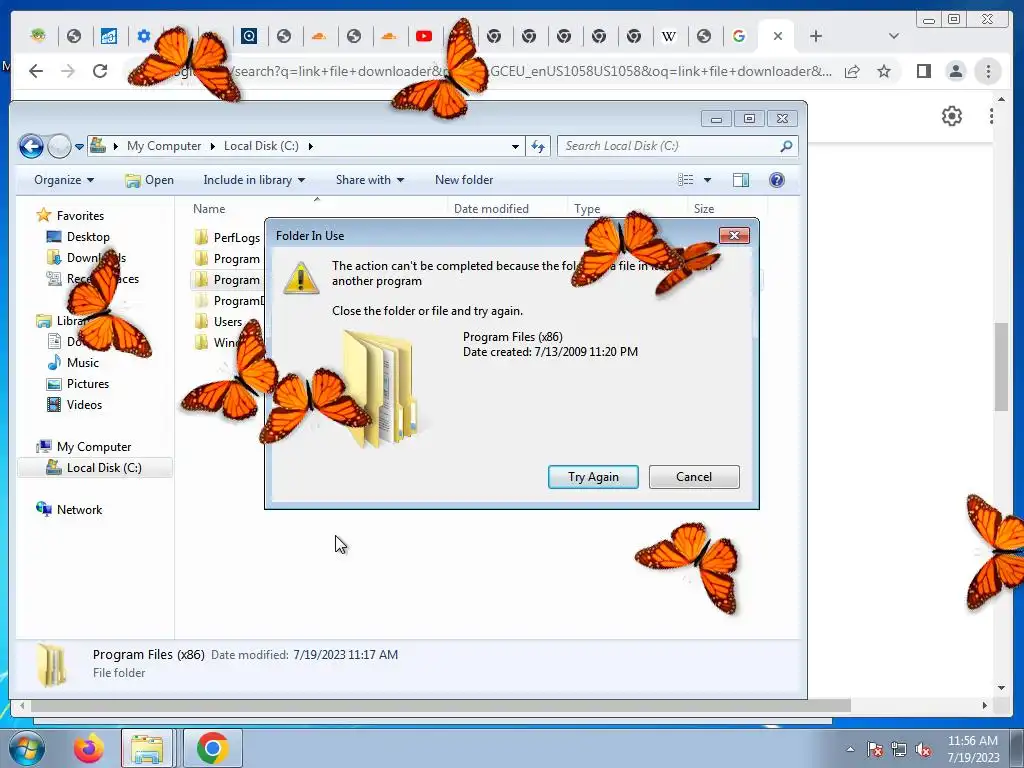Click muted volume tray icon
The width and height of the screenshot is (1024, 768).
pos(923,750)
